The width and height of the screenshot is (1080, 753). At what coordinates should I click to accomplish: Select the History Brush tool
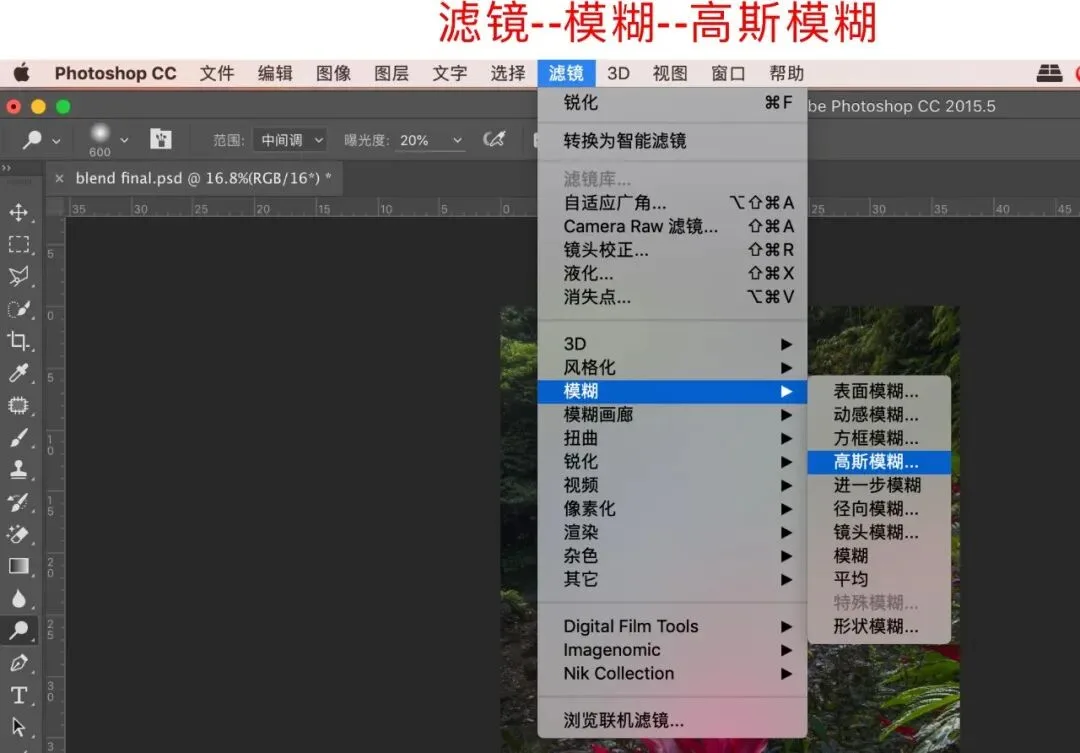click(x=19, y=502)
